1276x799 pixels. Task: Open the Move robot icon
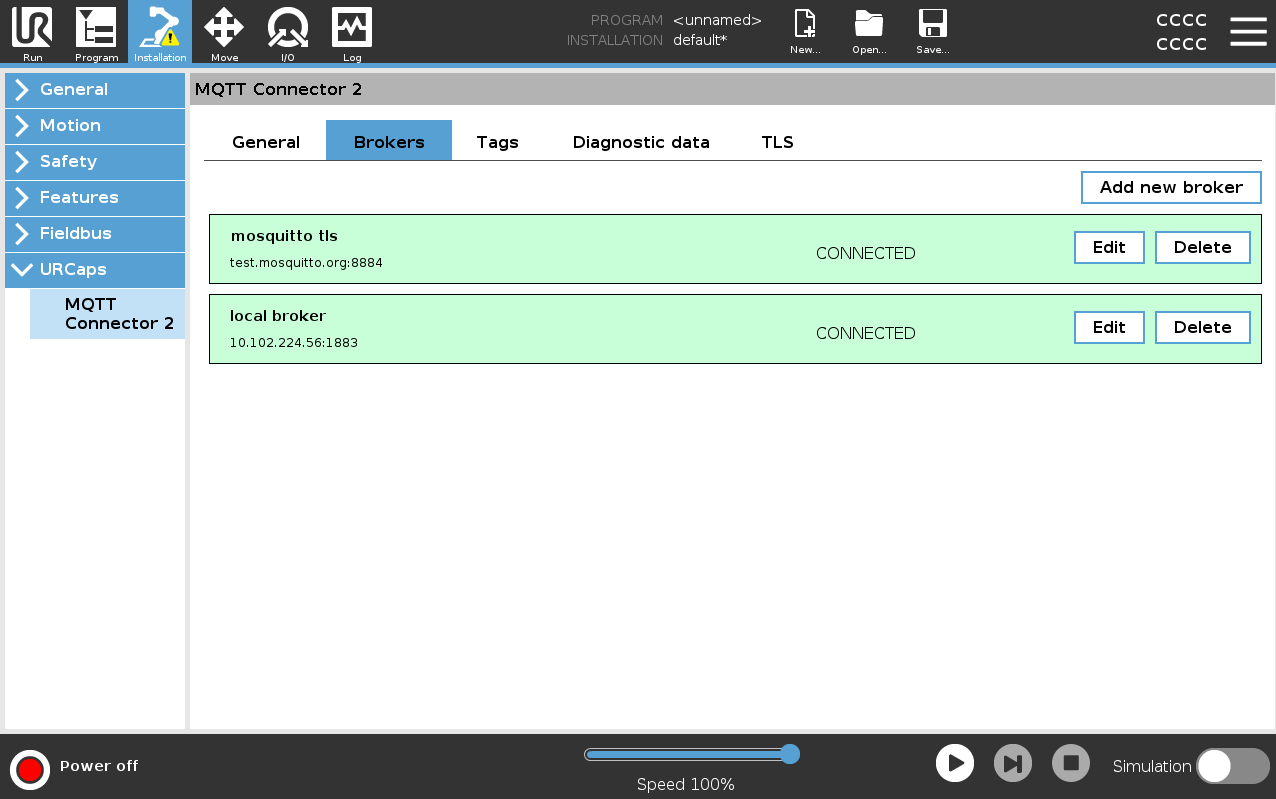224,30
